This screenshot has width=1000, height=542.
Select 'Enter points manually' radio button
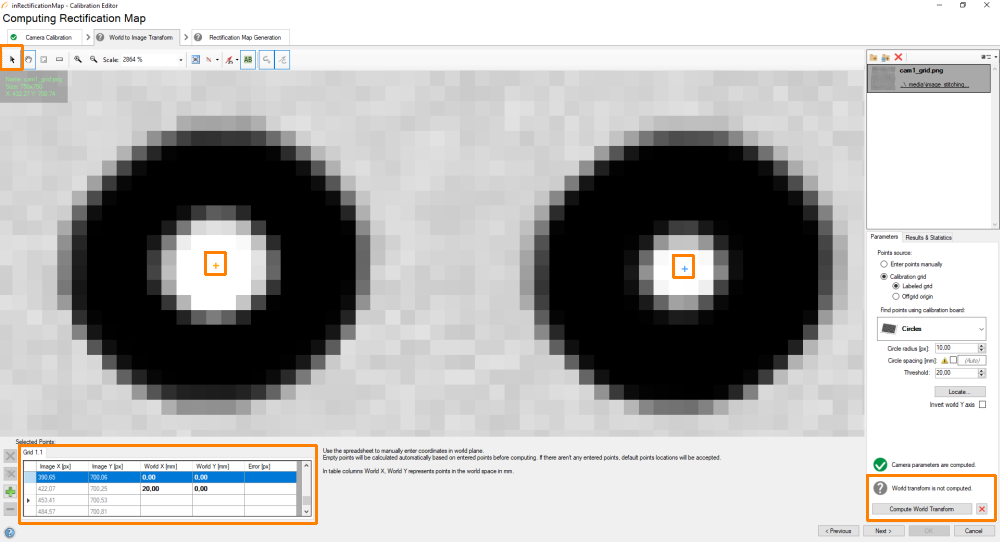[884, 264]
